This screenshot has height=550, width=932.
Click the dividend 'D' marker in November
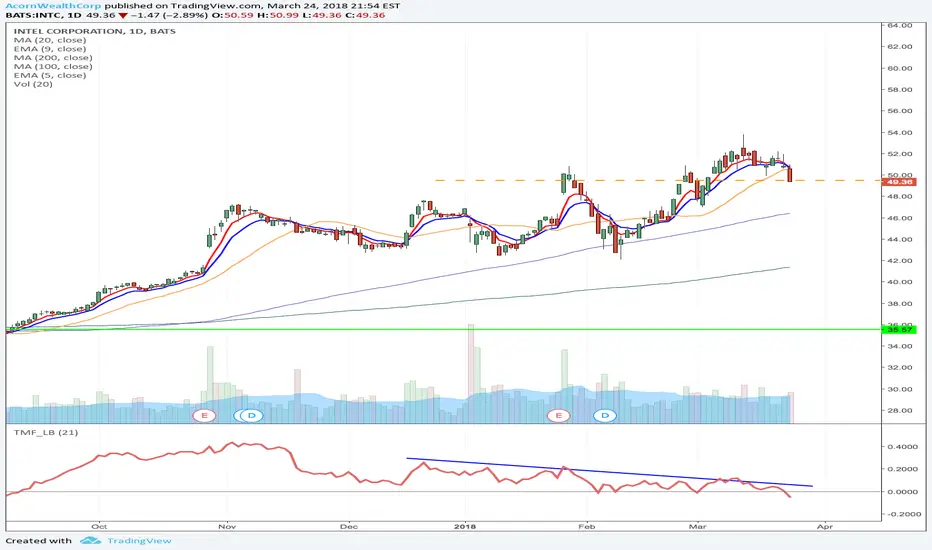[x=250, y=415]
